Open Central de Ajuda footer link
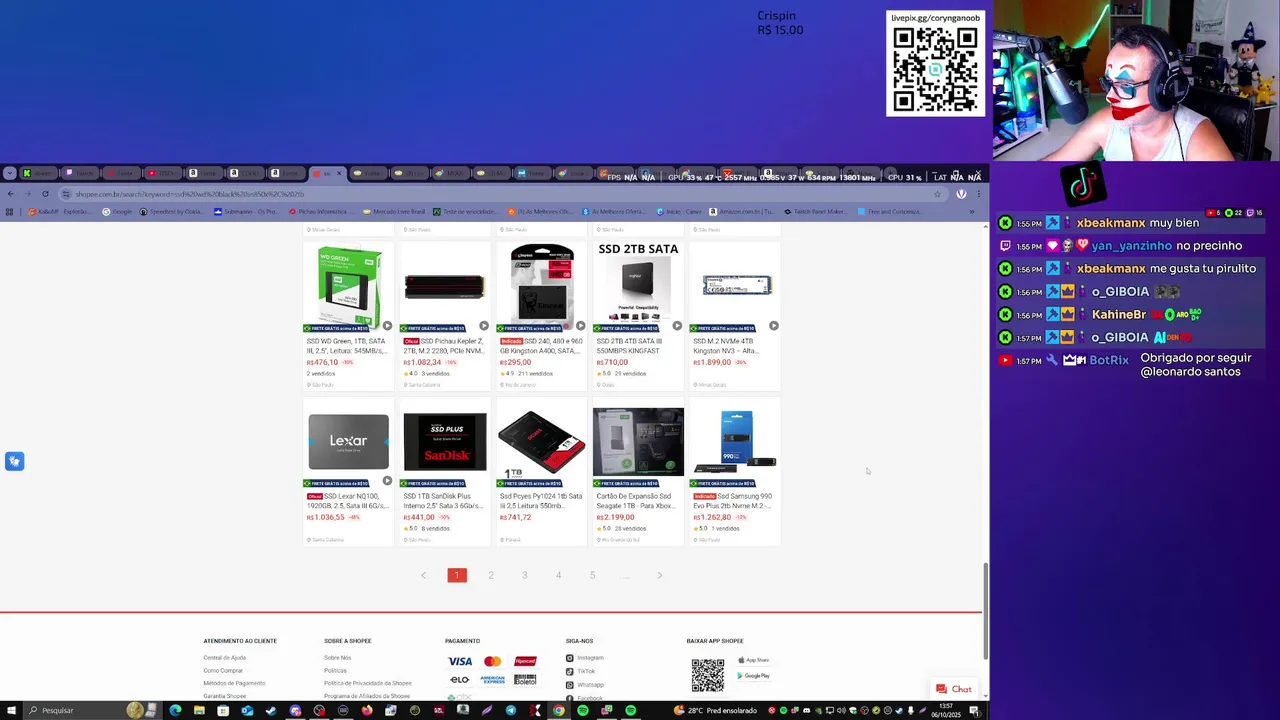 pyautogui.click(x=224, y=658)
